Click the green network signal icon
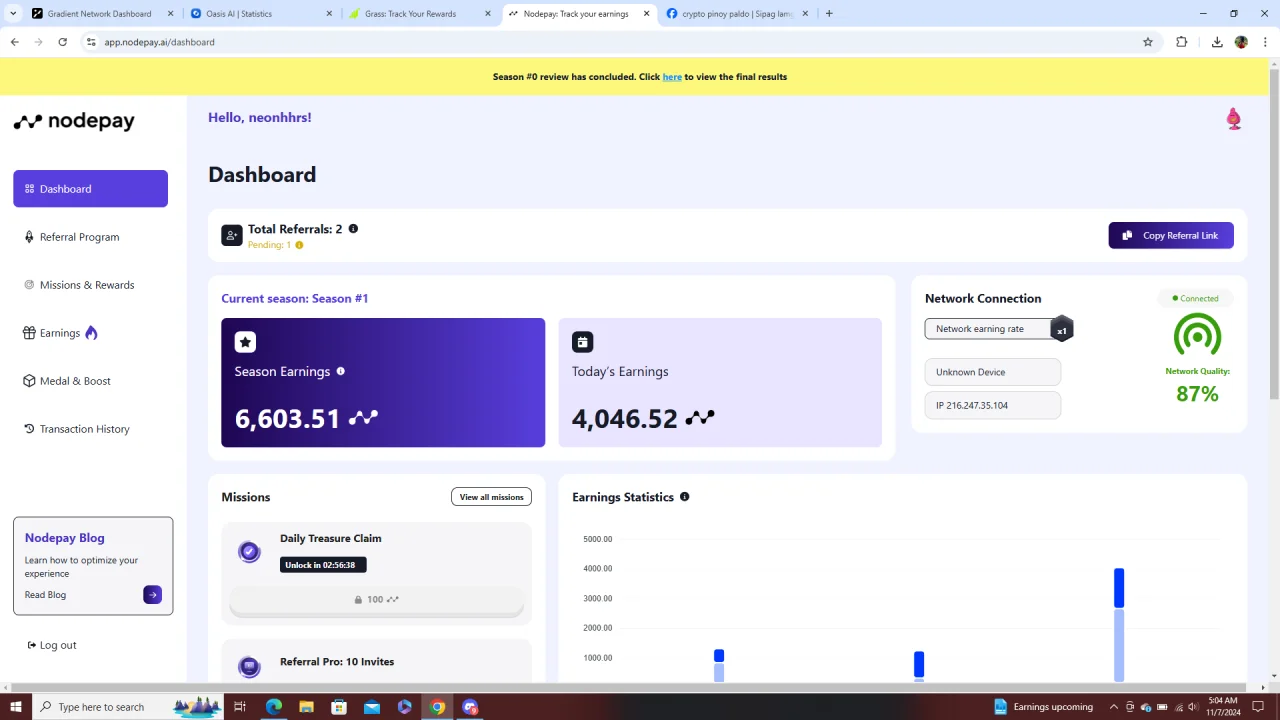This screenshot has height=720, width=1280. tap(1197, 335)
